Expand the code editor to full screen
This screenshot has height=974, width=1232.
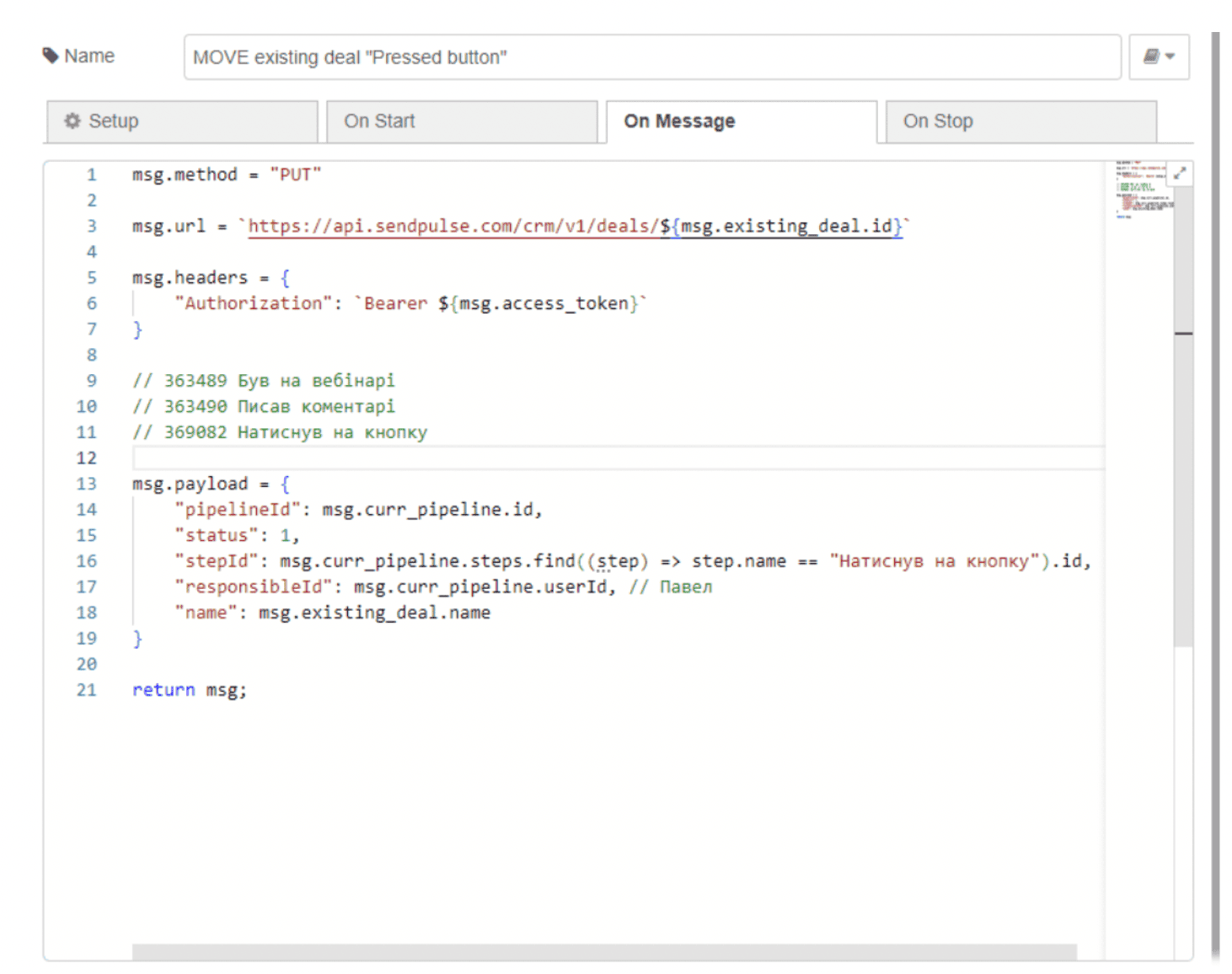pyautogui.click(x=1180, y=174)
